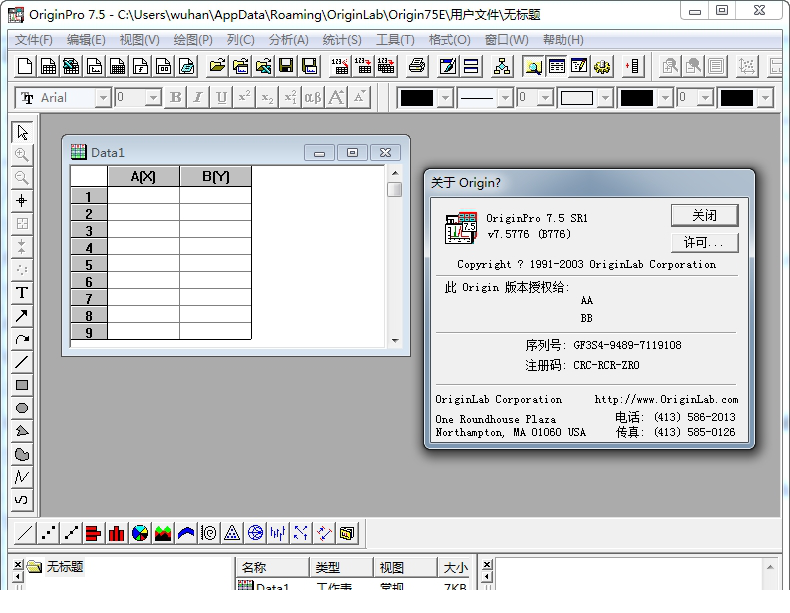The width and height of the screenshot is (790, 613).
Task: Click the 名称 column header
Action: click(272, 568)
